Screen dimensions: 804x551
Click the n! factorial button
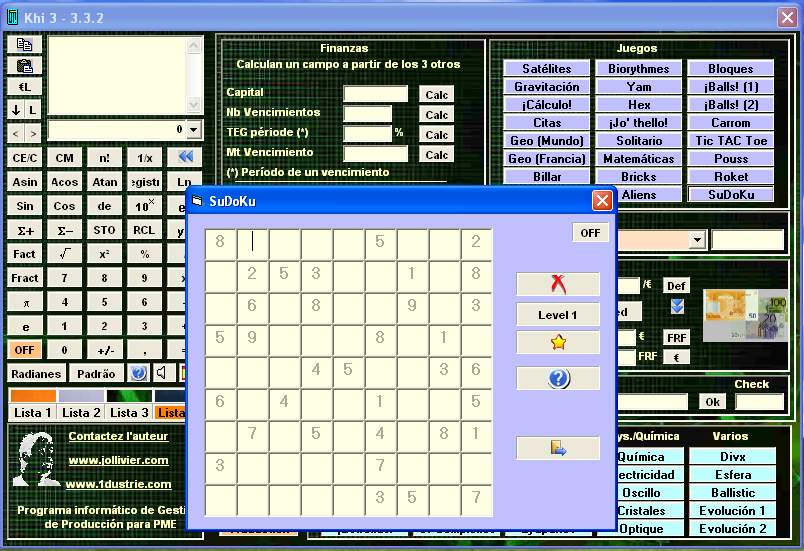coord(105,158)
